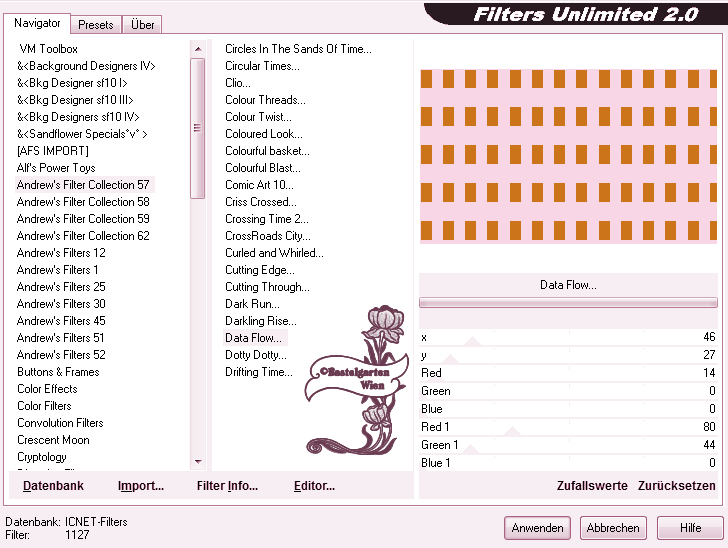Adjust the Blue slider
The height and width of the screenshot is (548, 728).
pyautogui.click(x=568, y=409)
